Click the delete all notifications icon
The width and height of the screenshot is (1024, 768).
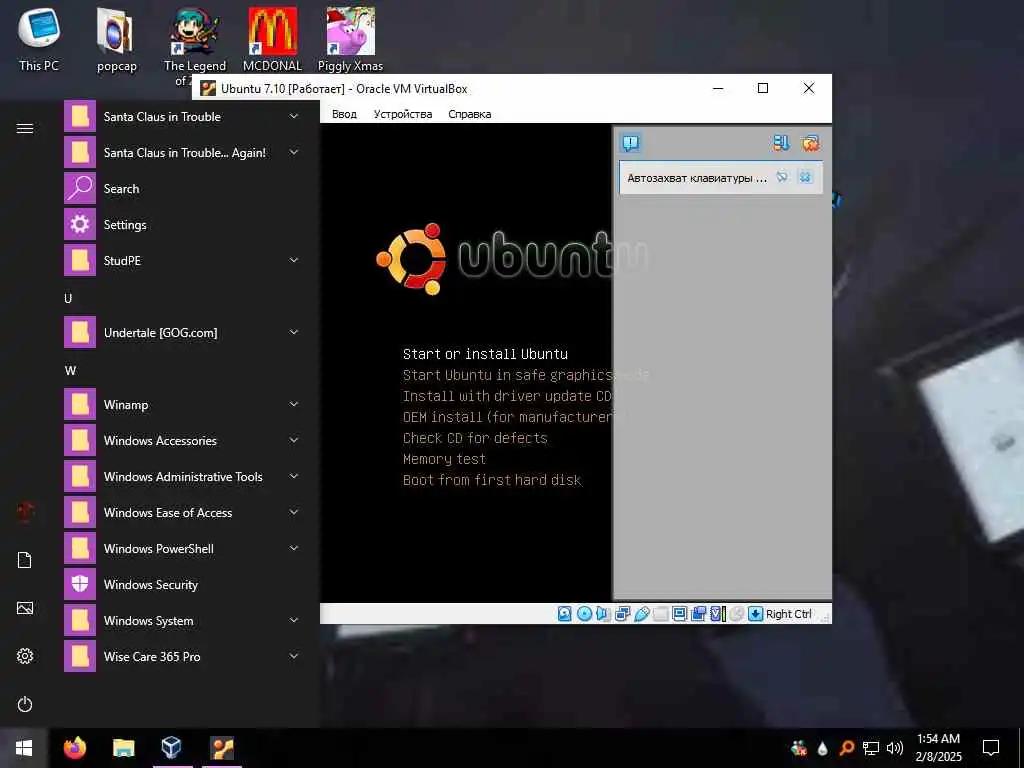[x=810, y=143]
